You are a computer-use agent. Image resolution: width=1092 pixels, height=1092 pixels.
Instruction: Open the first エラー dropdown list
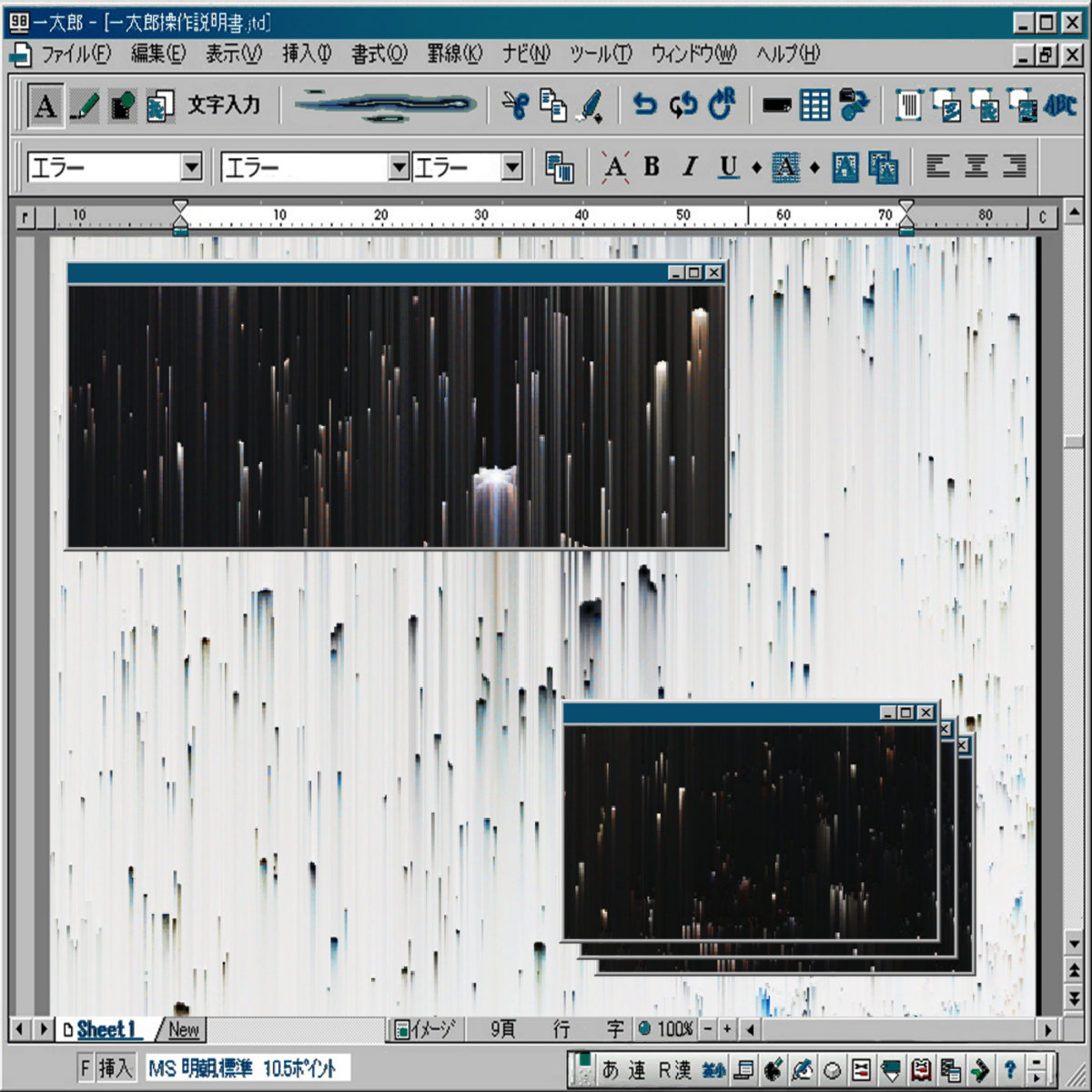[191, 167]
